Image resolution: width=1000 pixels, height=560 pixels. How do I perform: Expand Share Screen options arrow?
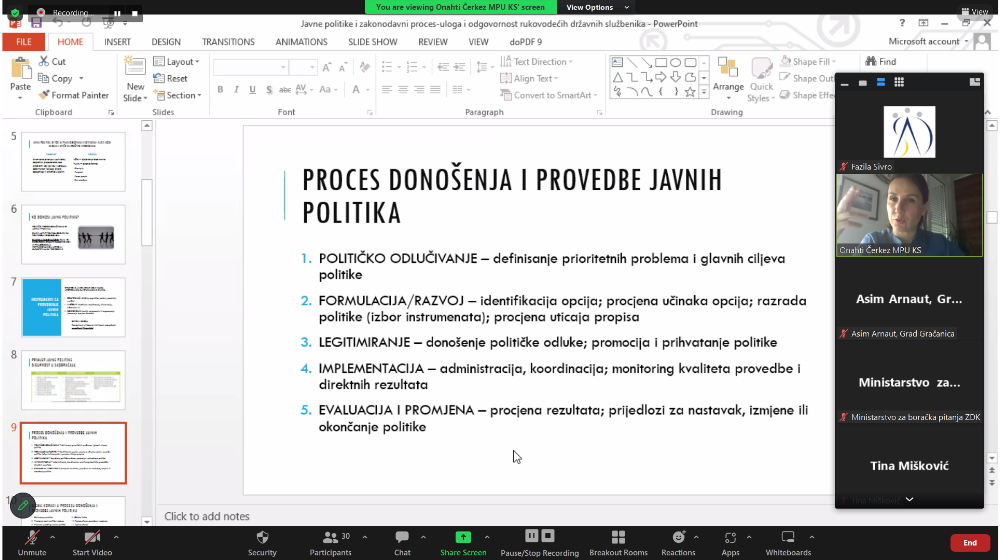pyautogui.click(x=487, y=537)
